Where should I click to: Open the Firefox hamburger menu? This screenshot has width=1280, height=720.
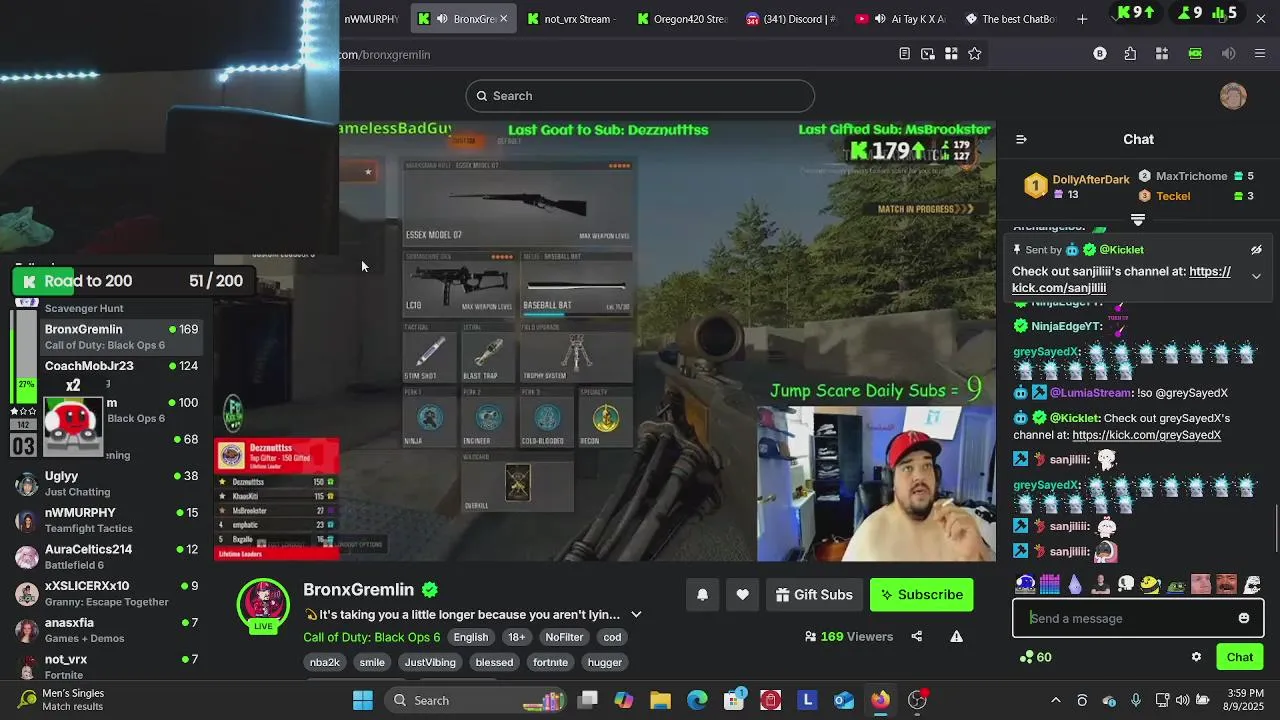click(x=1260, y=54)
